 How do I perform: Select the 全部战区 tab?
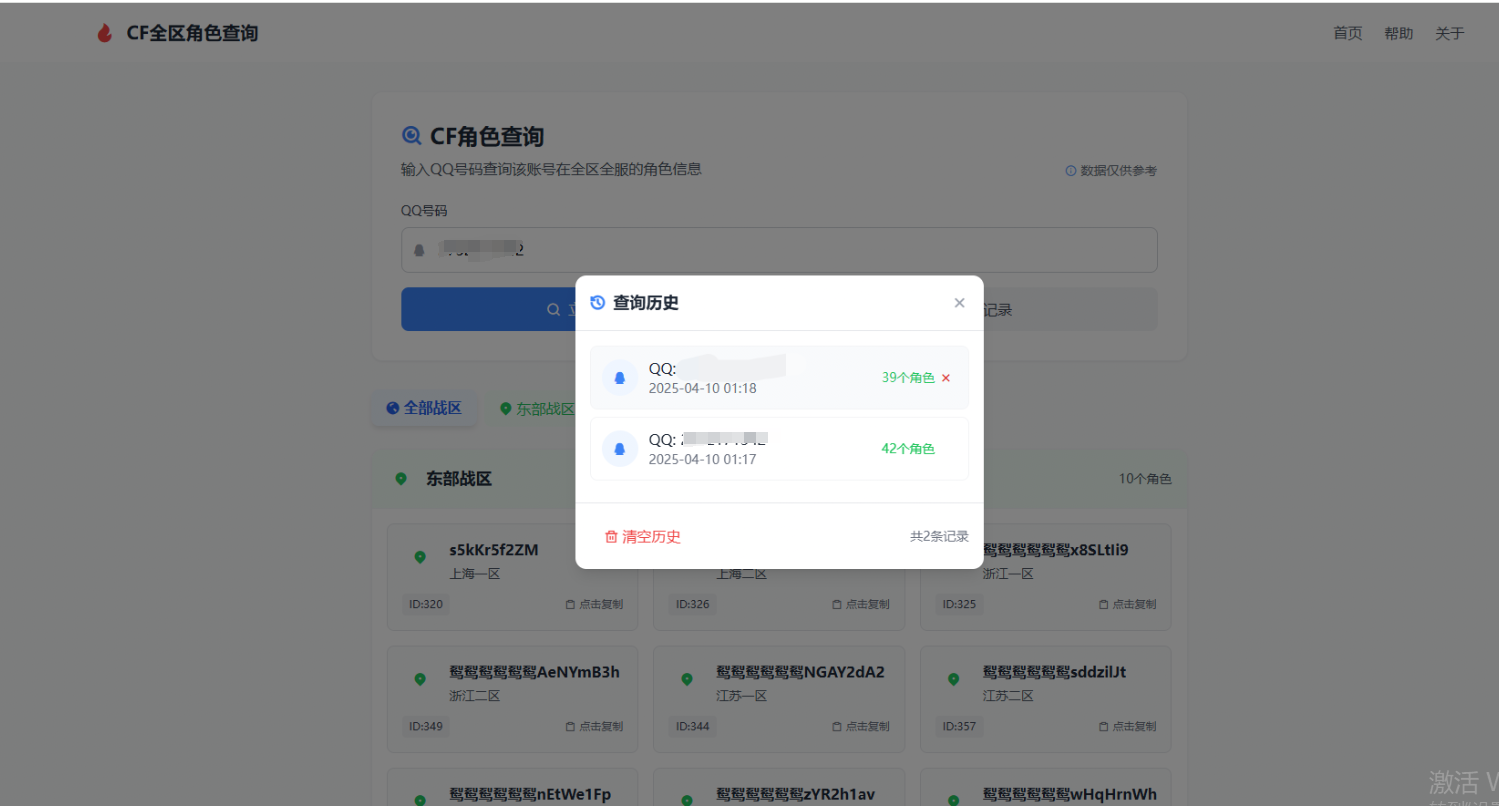point(424,408)
